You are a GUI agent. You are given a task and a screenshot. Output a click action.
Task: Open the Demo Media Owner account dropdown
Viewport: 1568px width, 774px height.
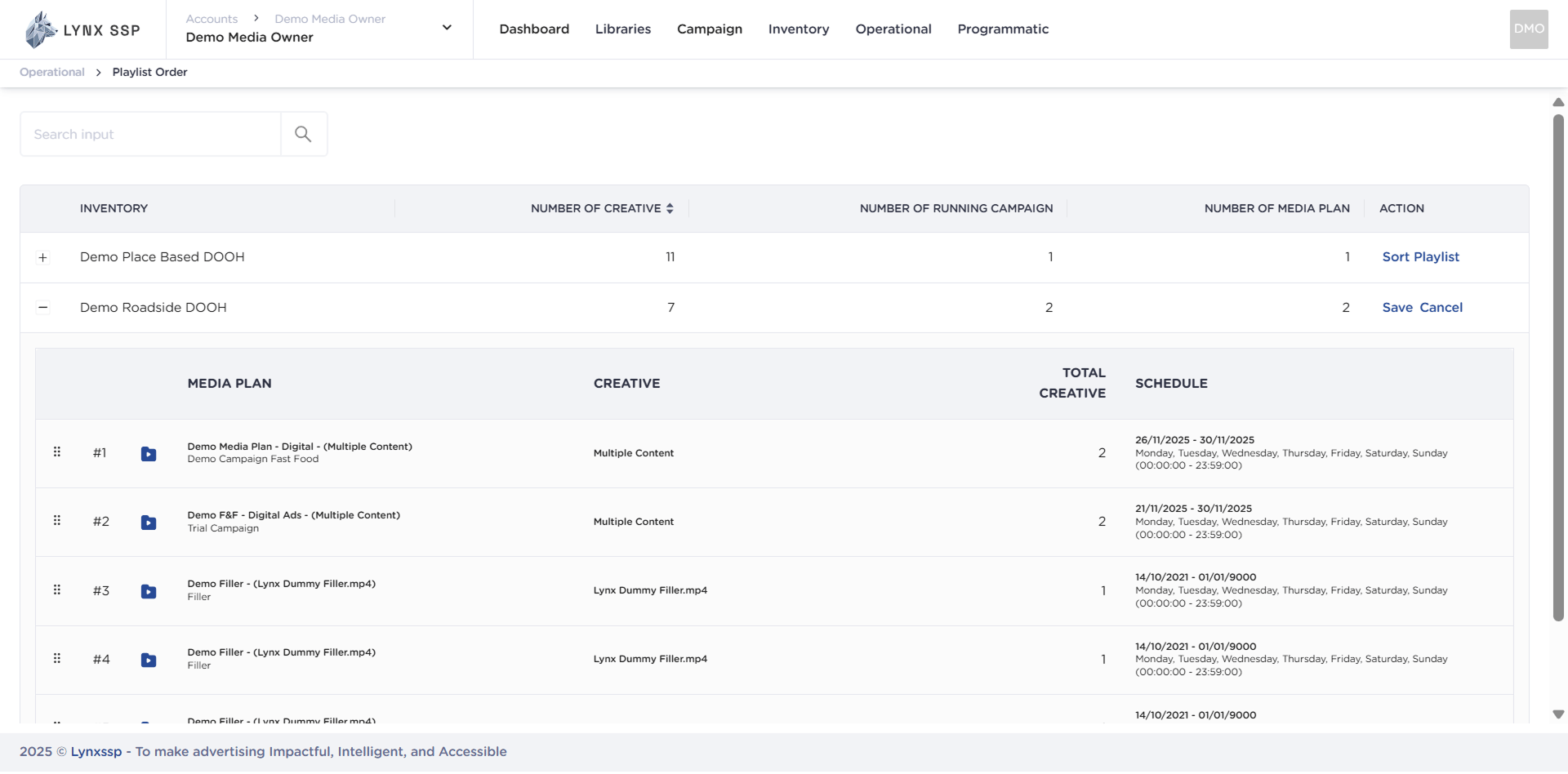447,28
